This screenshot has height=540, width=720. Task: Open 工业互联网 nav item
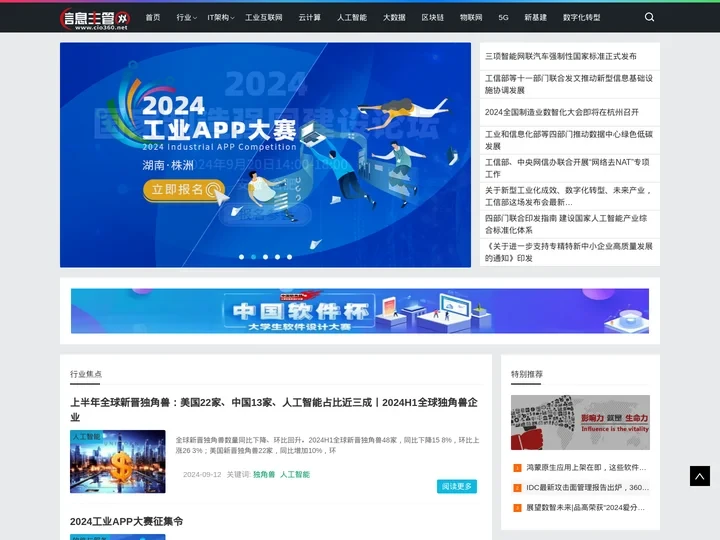click(x=264, y=17)
